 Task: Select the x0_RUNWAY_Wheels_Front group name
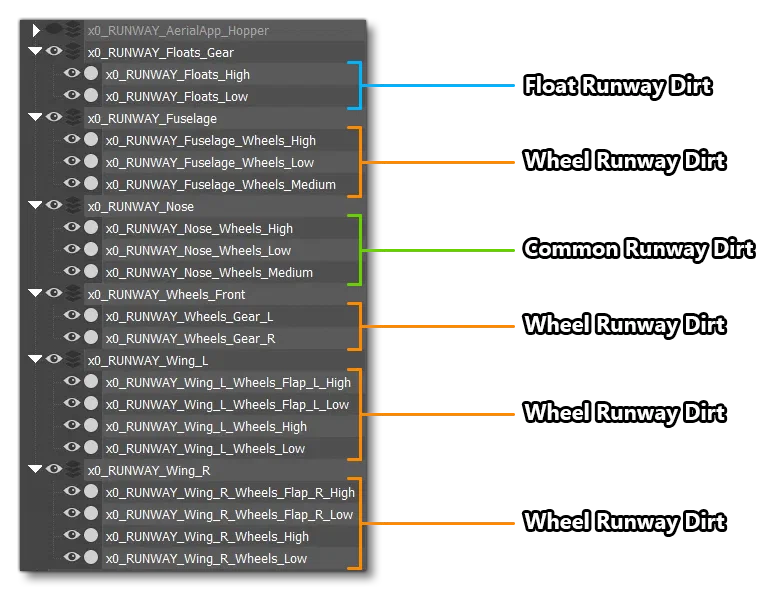pos(166,295)
